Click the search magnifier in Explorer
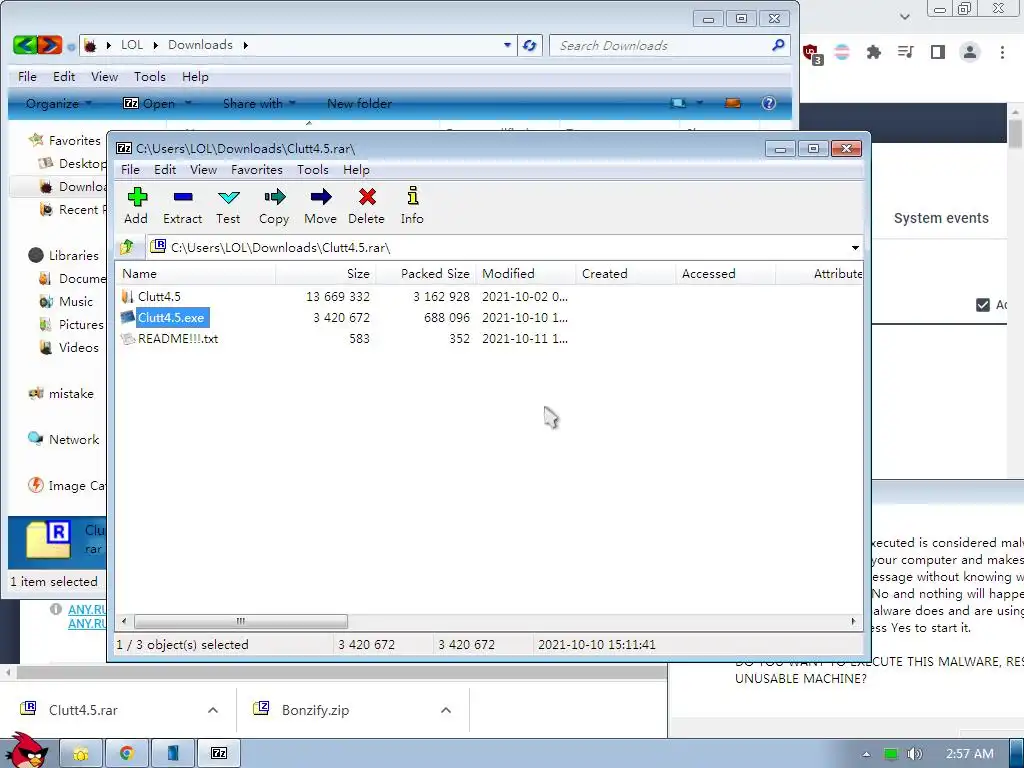 pyautogui.click(x=778, y=45)
